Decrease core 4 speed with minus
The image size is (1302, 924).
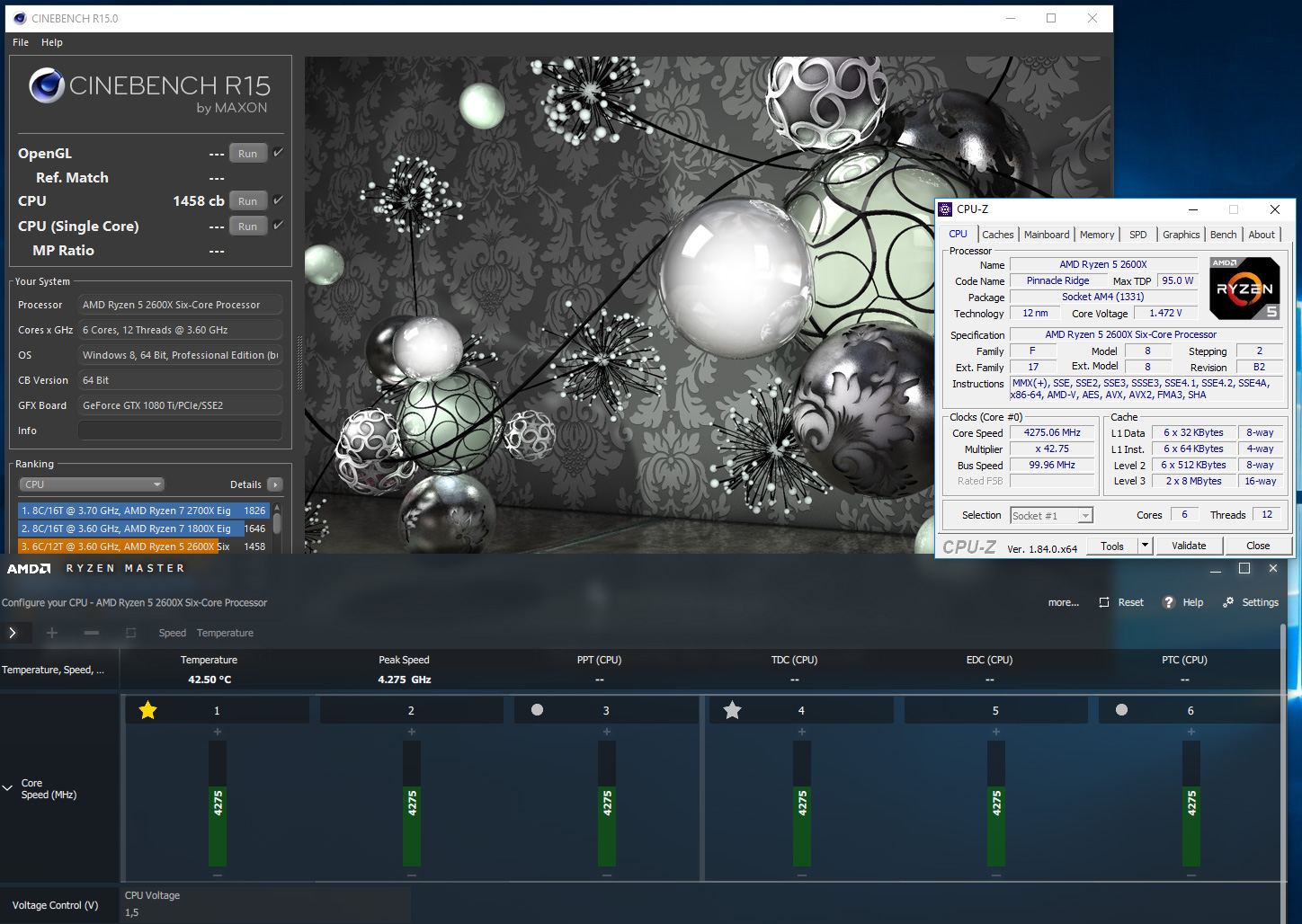tap(801, 875)
